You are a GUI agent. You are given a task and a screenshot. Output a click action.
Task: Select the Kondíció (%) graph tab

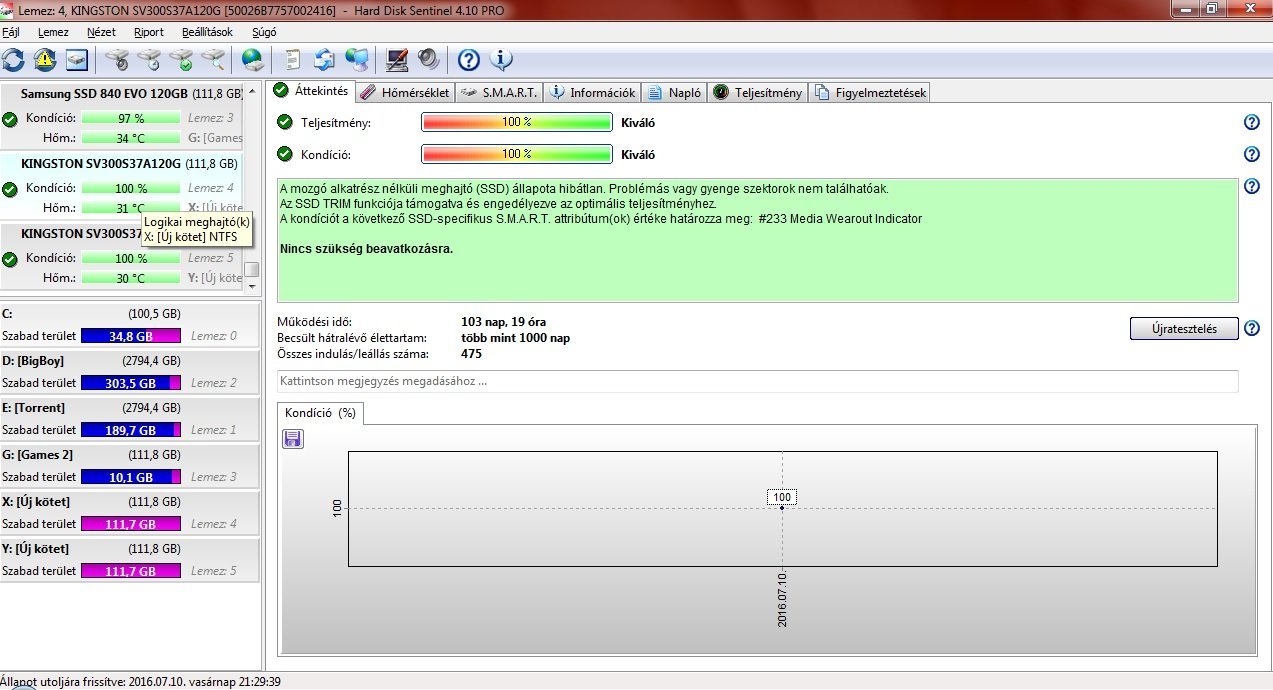pyautogui.click(x=320, y=412)
